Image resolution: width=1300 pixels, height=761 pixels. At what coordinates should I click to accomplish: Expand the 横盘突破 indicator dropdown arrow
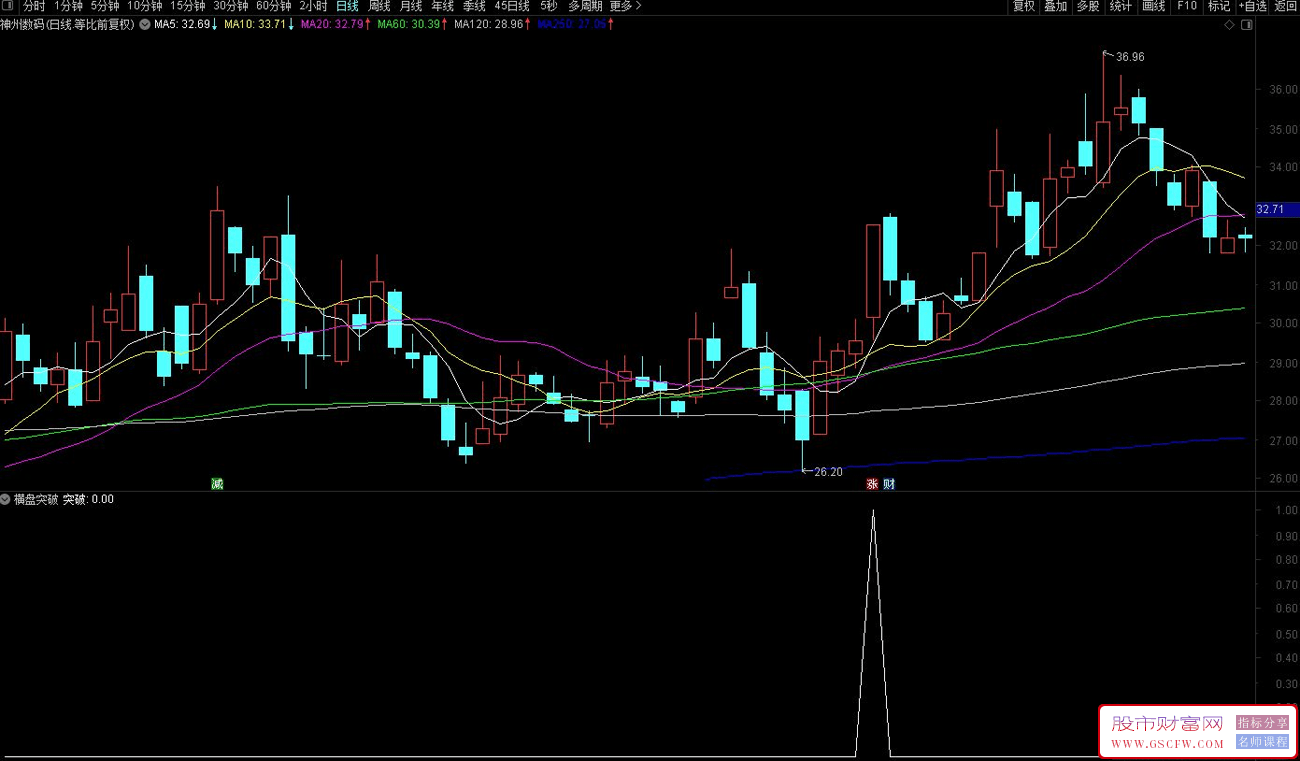pyautogui.click(x=6, y=499)
